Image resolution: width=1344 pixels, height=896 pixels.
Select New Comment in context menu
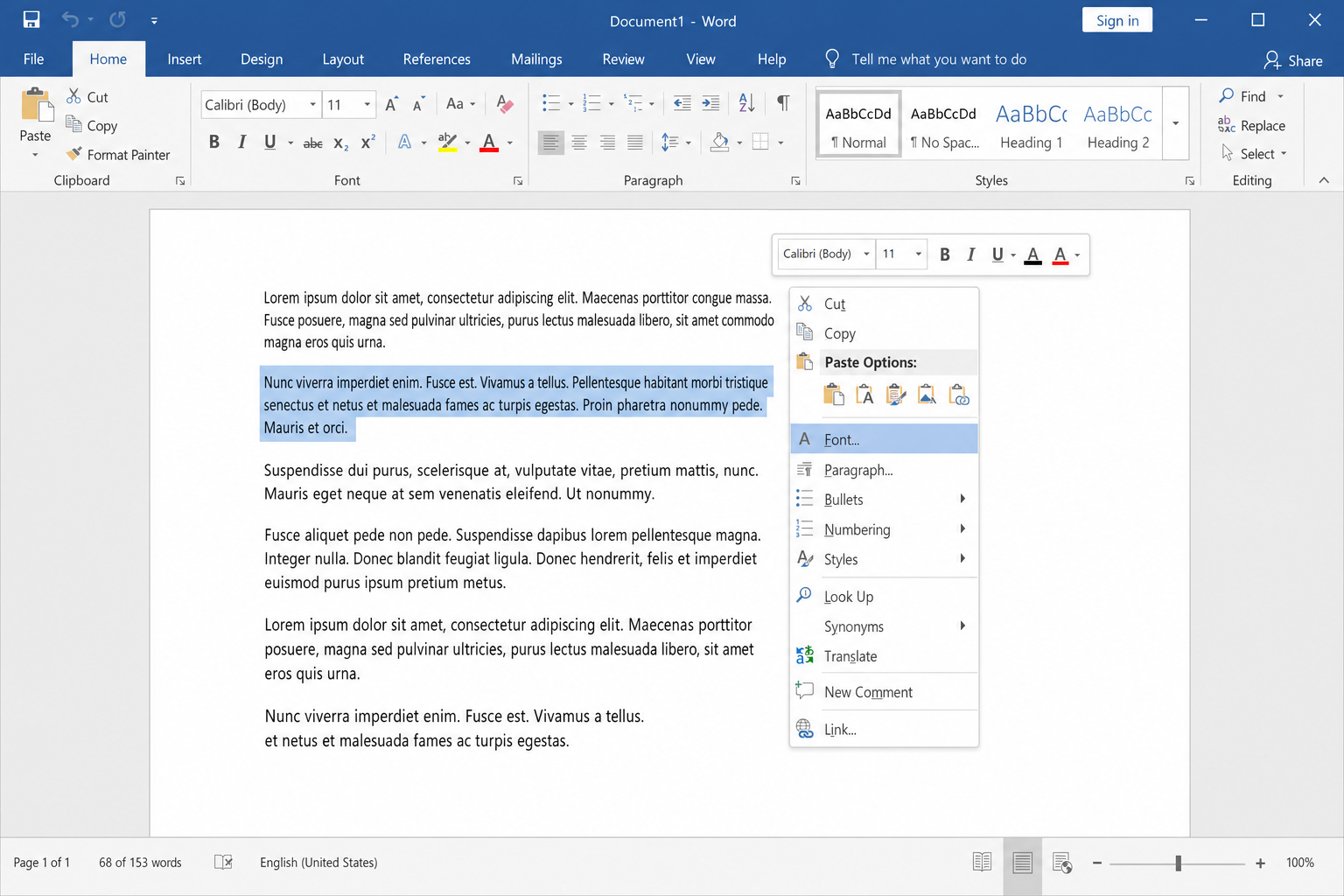point(884,692)
